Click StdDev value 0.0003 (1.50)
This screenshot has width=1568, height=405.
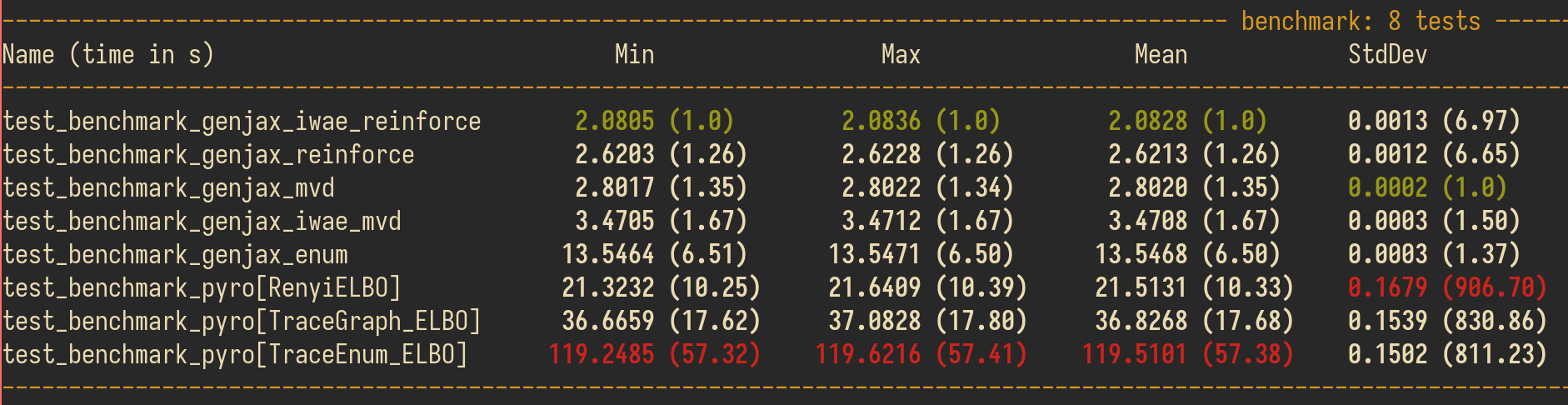(1435, 222)
